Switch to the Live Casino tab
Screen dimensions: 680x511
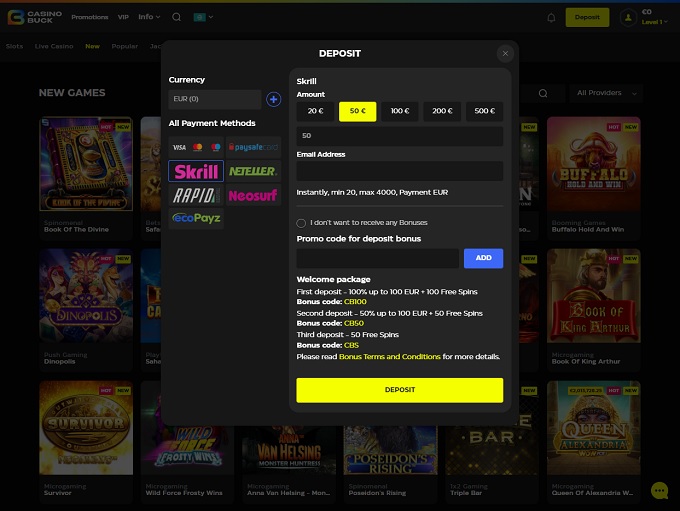pyautogui.click(x=54, y=46)
